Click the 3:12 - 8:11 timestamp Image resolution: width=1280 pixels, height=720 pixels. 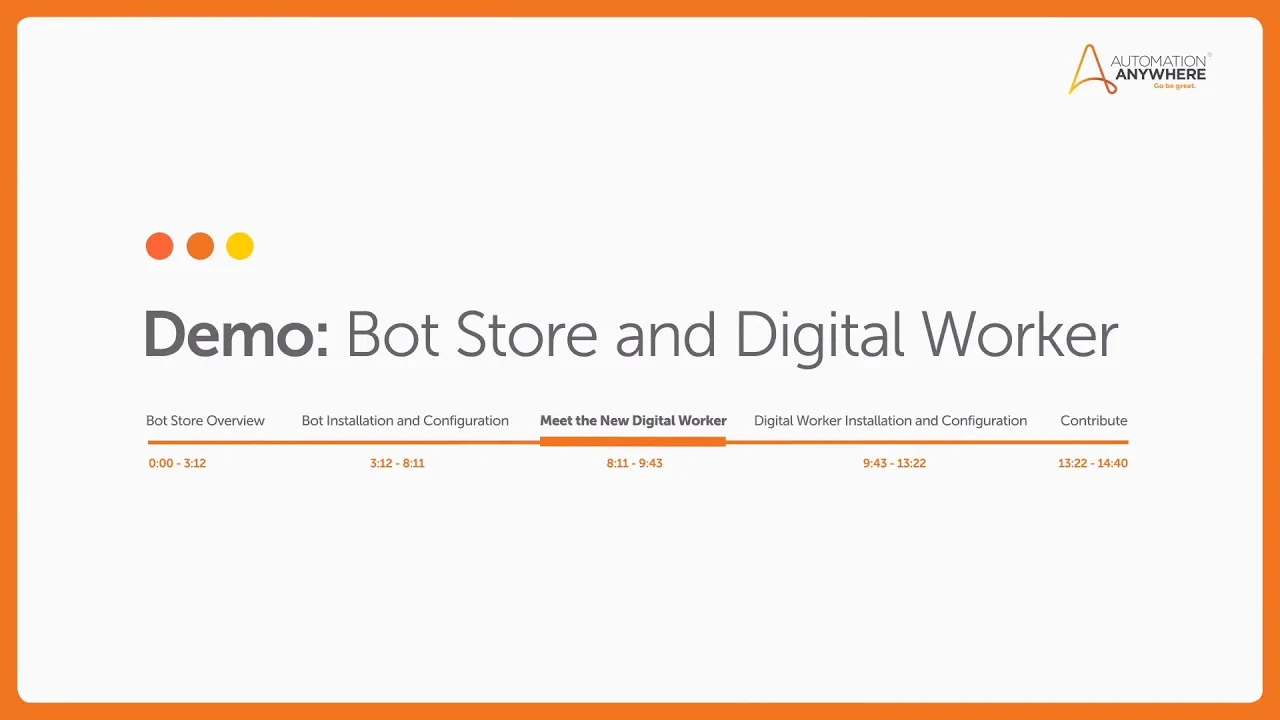(x=397, y=463)
